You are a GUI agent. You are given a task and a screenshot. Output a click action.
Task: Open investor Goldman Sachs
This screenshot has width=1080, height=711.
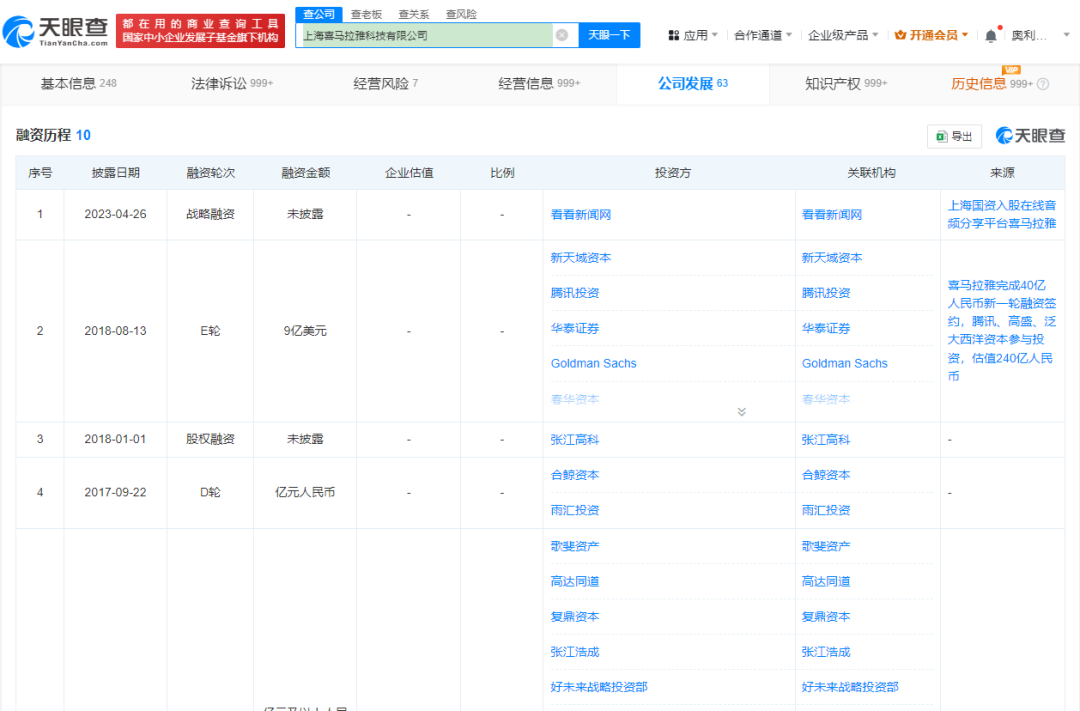594,364
